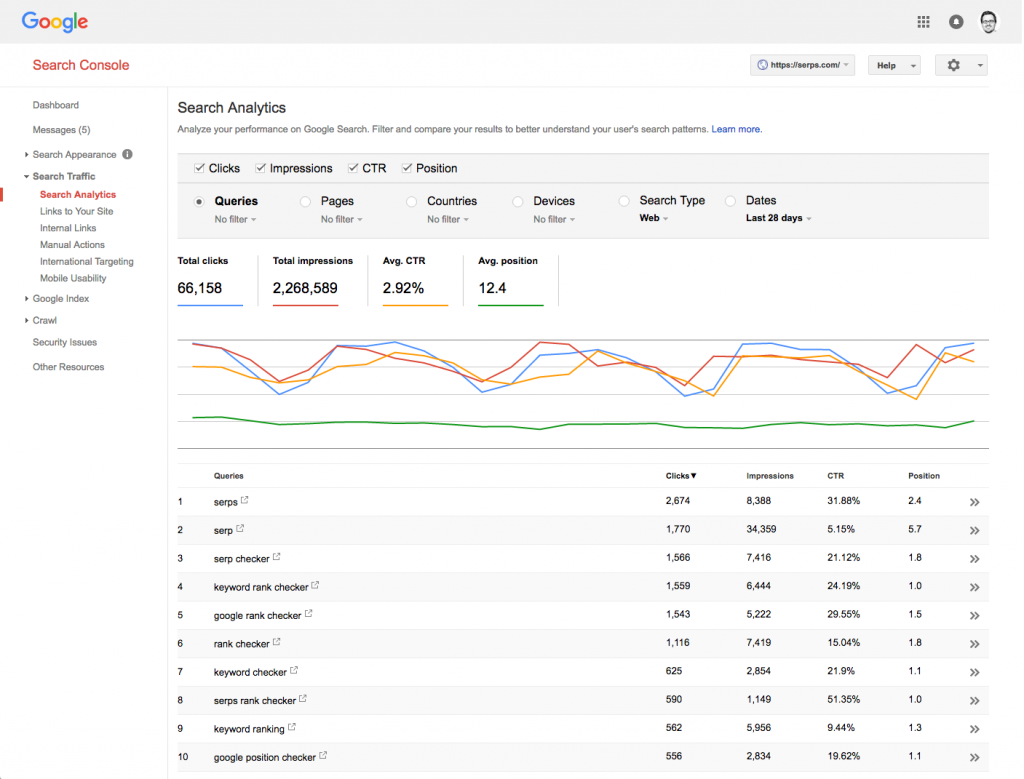Viewport: 1024px width, 779px height.
Task: Click the double-arrow icon on the 'serp checker' row
Action: coord(974,558)
